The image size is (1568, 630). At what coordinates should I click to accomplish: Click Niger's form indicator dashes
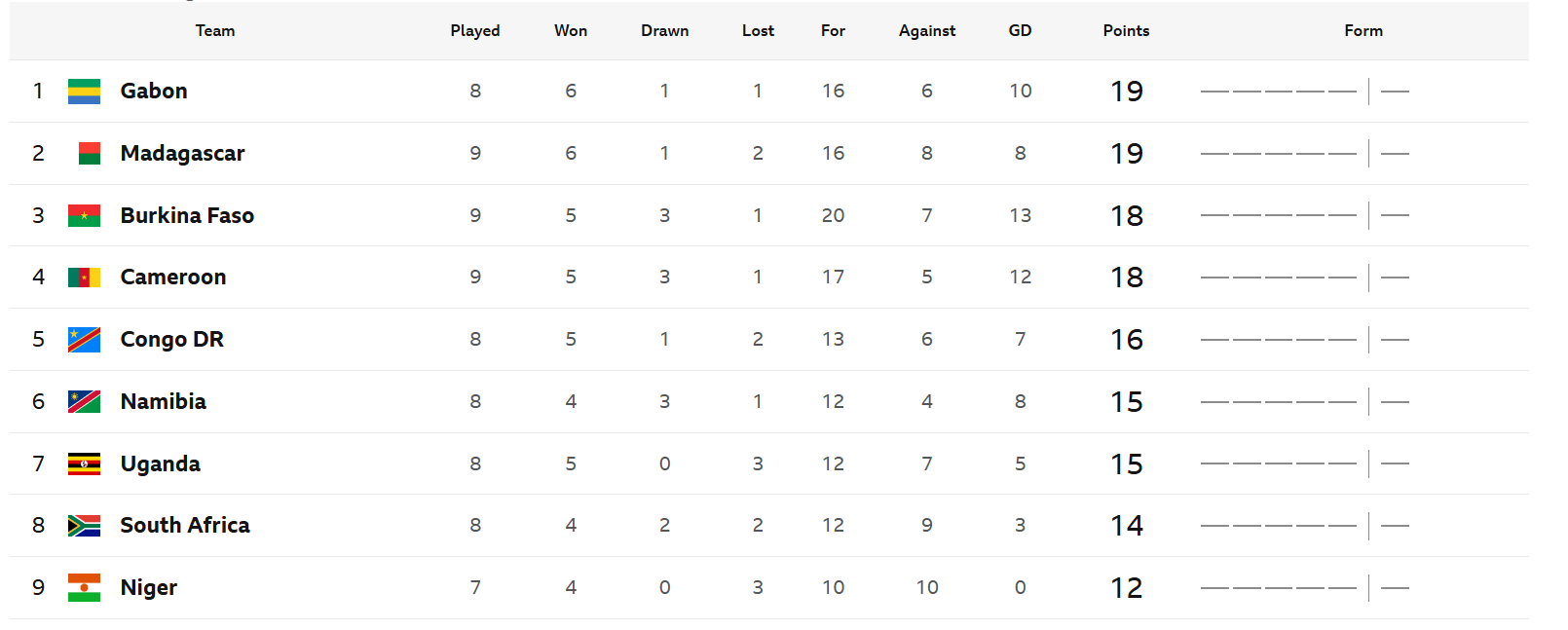click(x=1304, y=588)
